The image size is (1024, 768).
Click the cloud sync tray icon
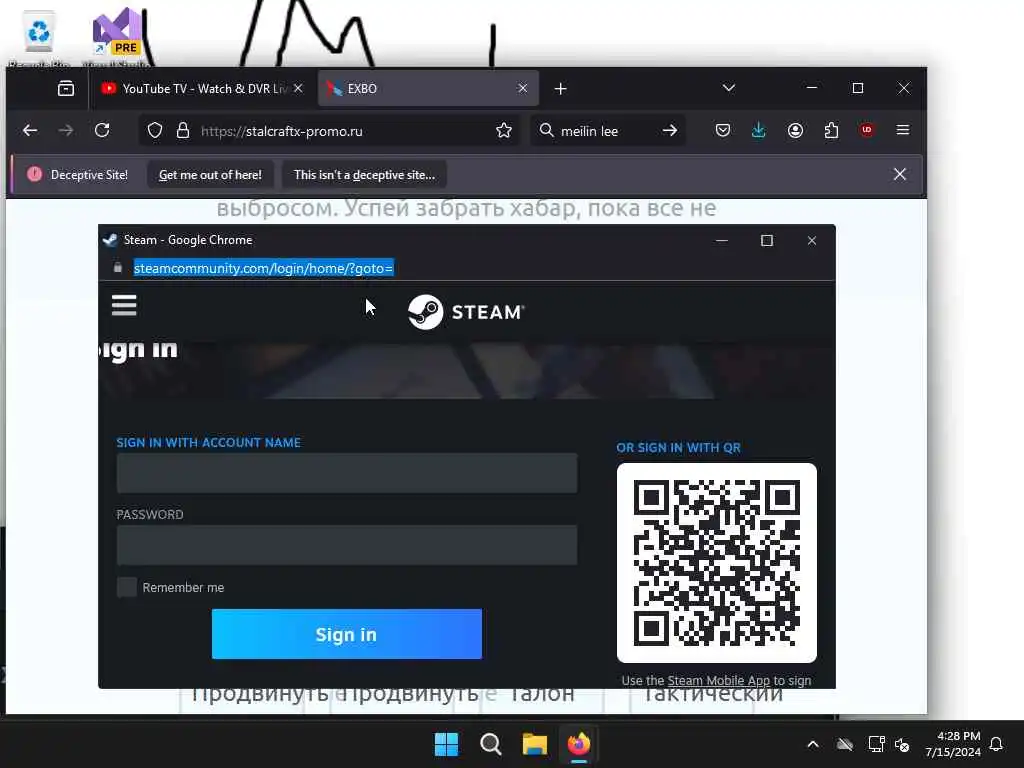coord(844,744)
